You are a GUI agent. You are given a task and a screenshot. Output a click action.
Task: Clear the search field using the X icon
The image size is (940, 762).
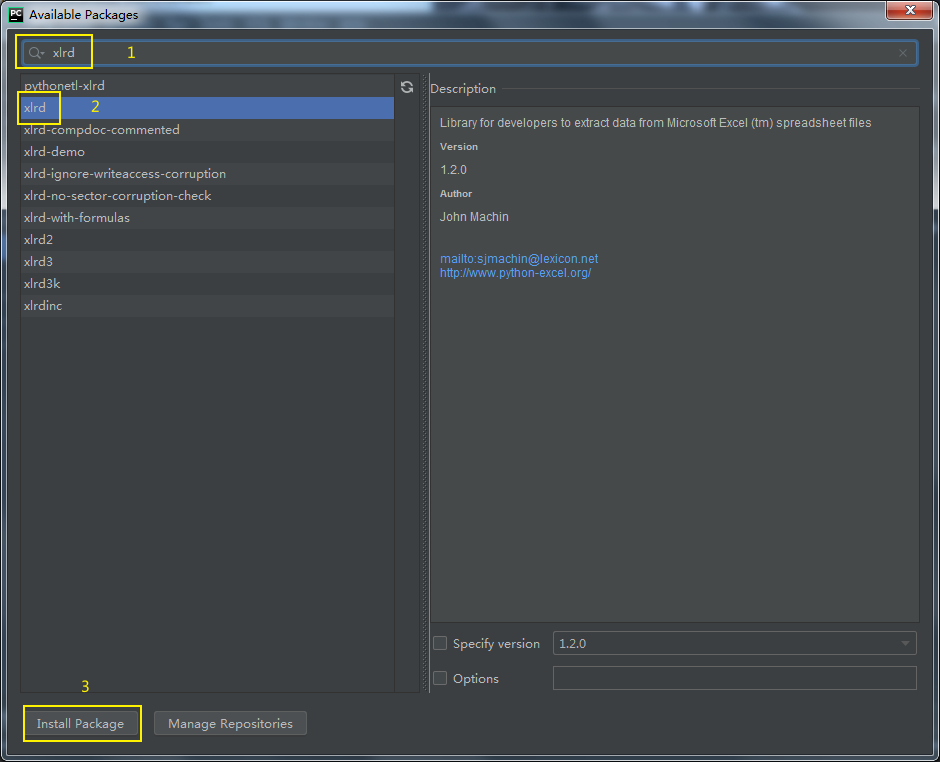point(902,52)
